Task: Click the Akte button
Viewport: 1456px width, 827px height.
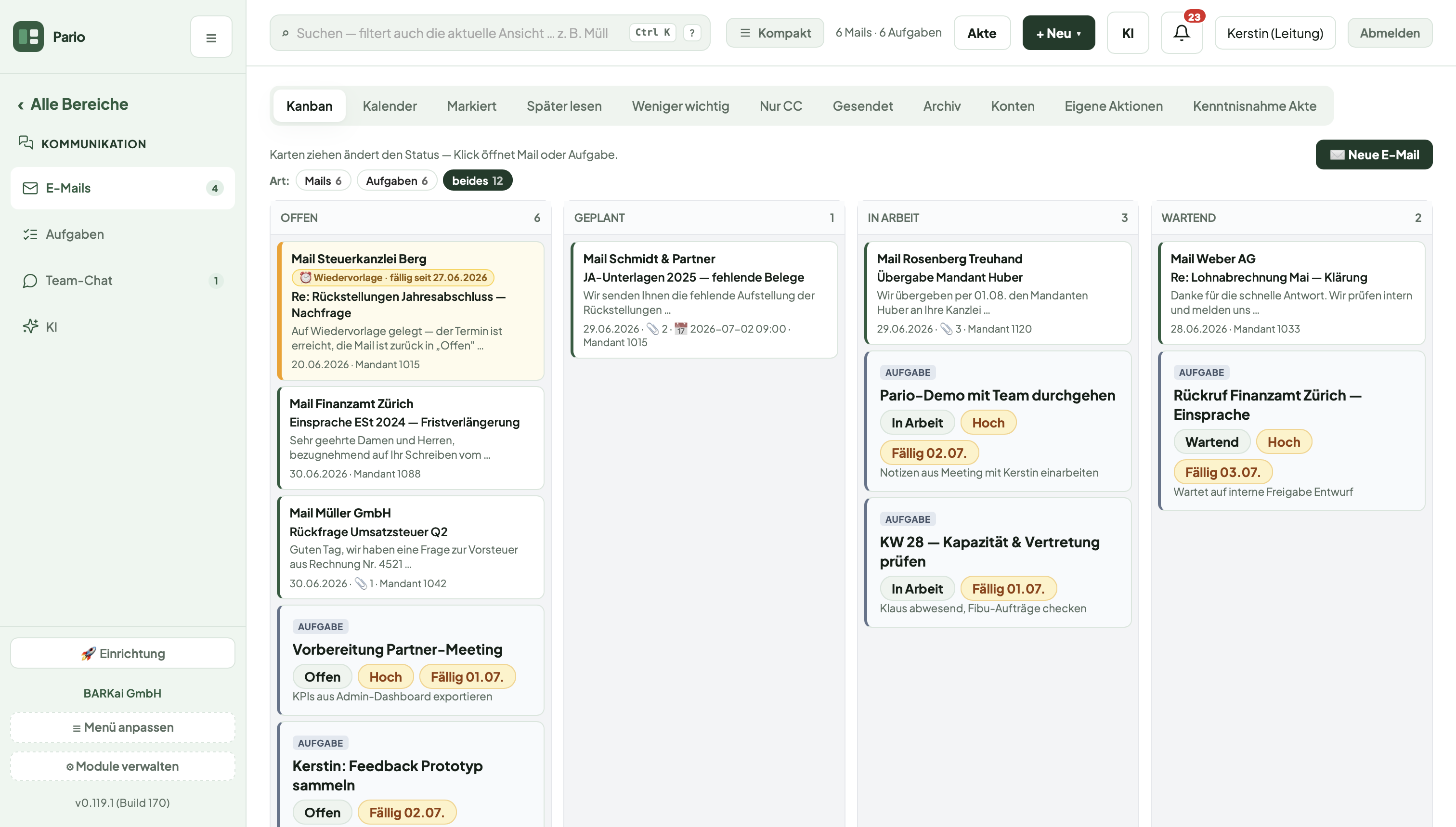Action: pos(982,33)
